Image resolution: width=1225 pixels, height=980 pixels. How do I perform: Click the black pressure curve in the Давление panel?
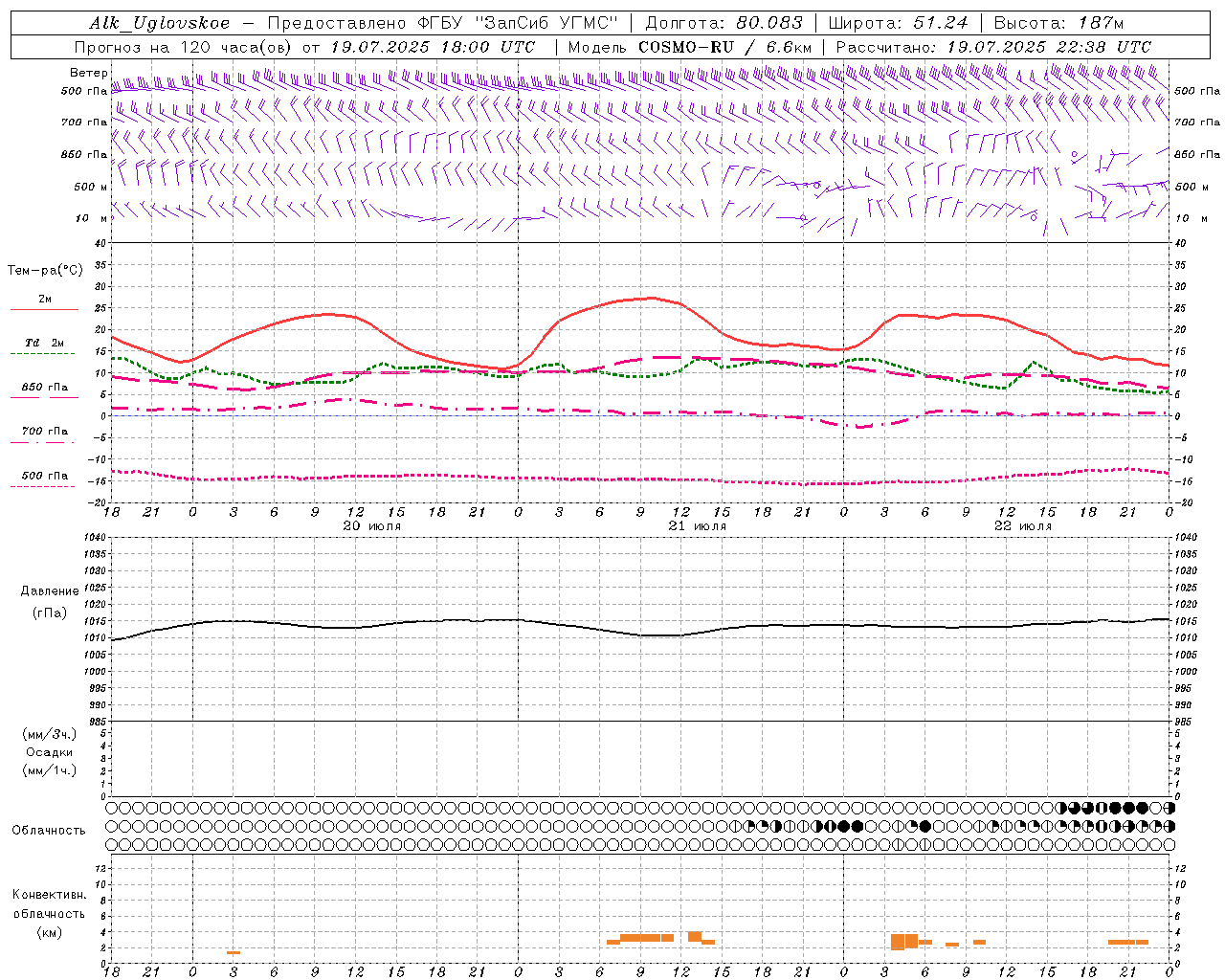640,627
